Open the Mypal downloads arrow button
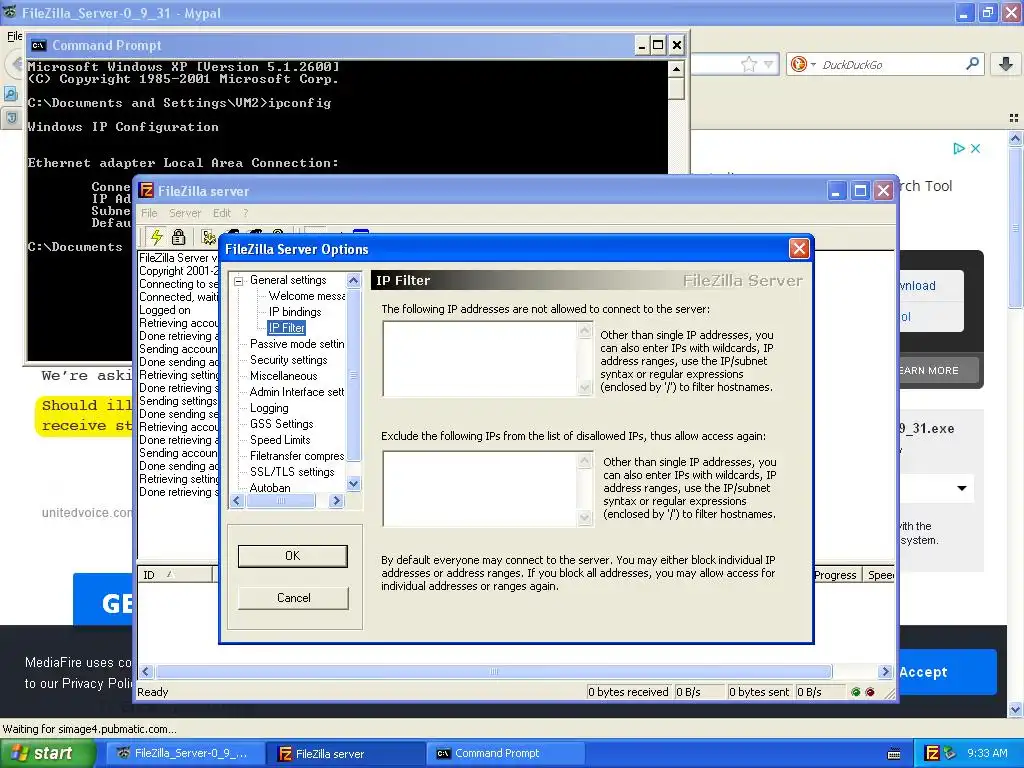This screenshot has height=768, width=1024. click(x=1006, y=64)
